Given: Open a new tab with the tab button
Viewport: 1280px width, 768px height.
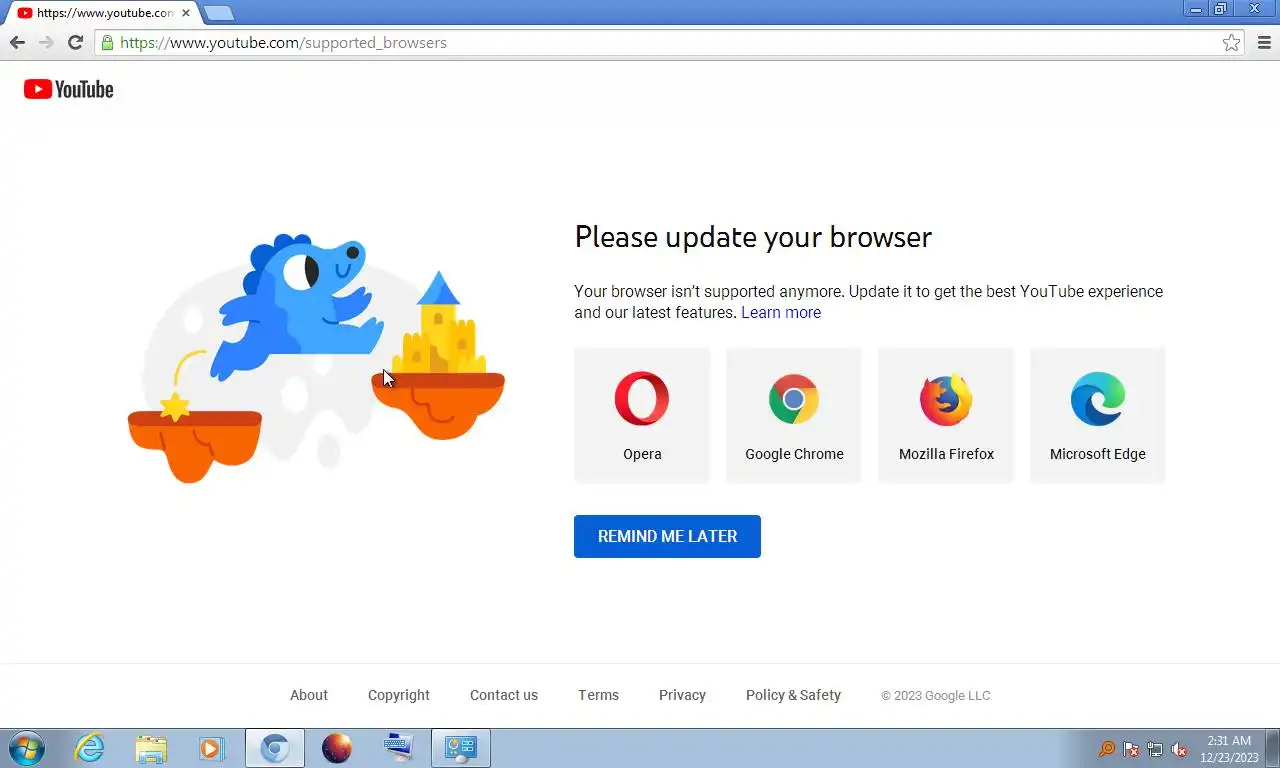Looking at the screenshot, I should 218,13.
